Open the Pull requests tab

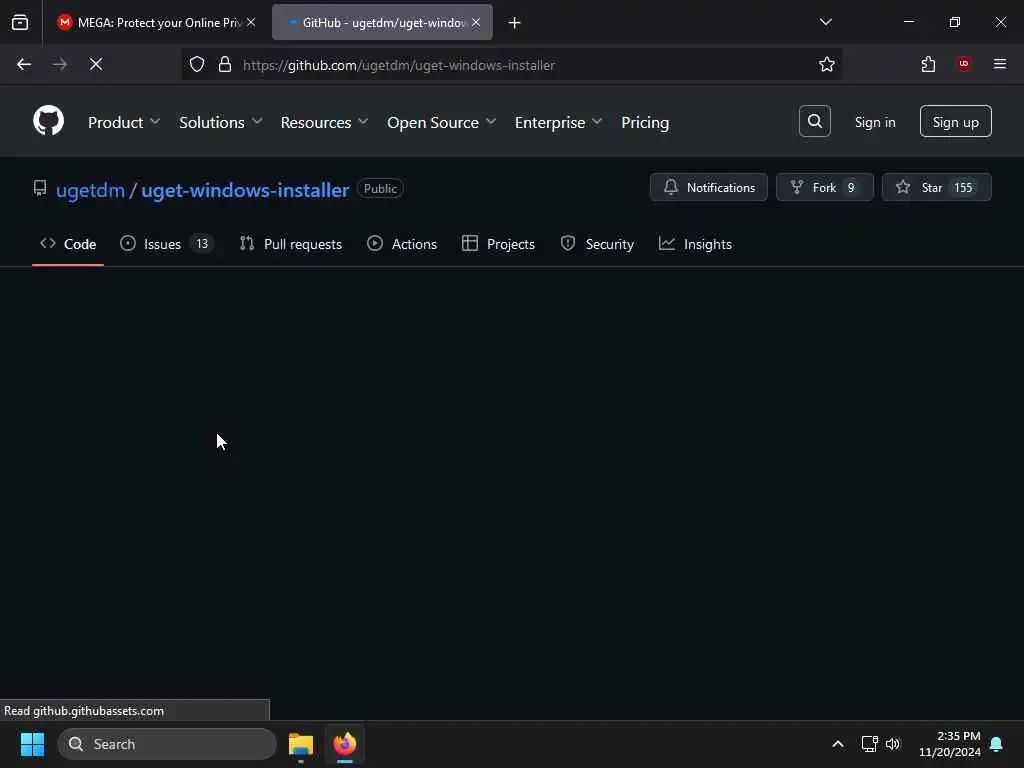(x=291, y=244)
